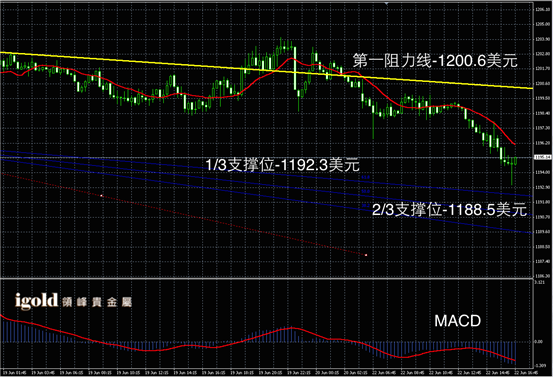Select the 61.8 Fibonacci level label

[x=366, y=177]
